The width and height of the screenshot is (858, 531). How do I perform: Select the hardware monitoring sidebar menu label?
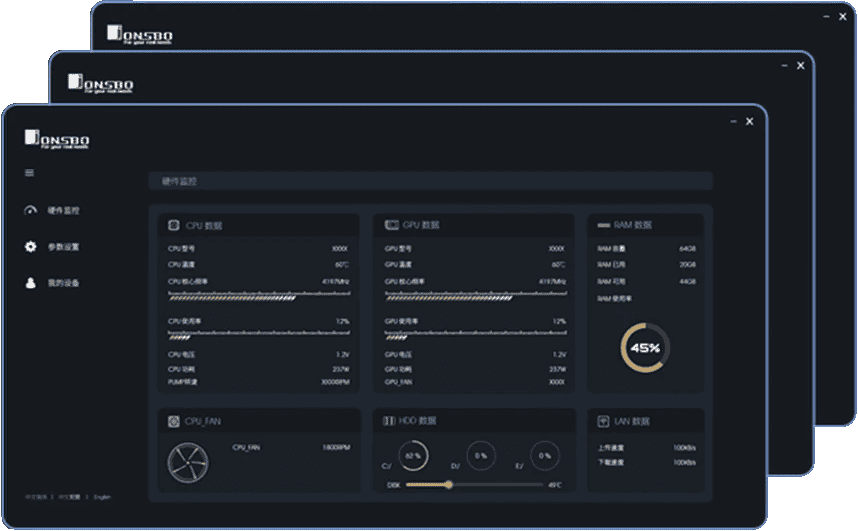tap(63, 211)
